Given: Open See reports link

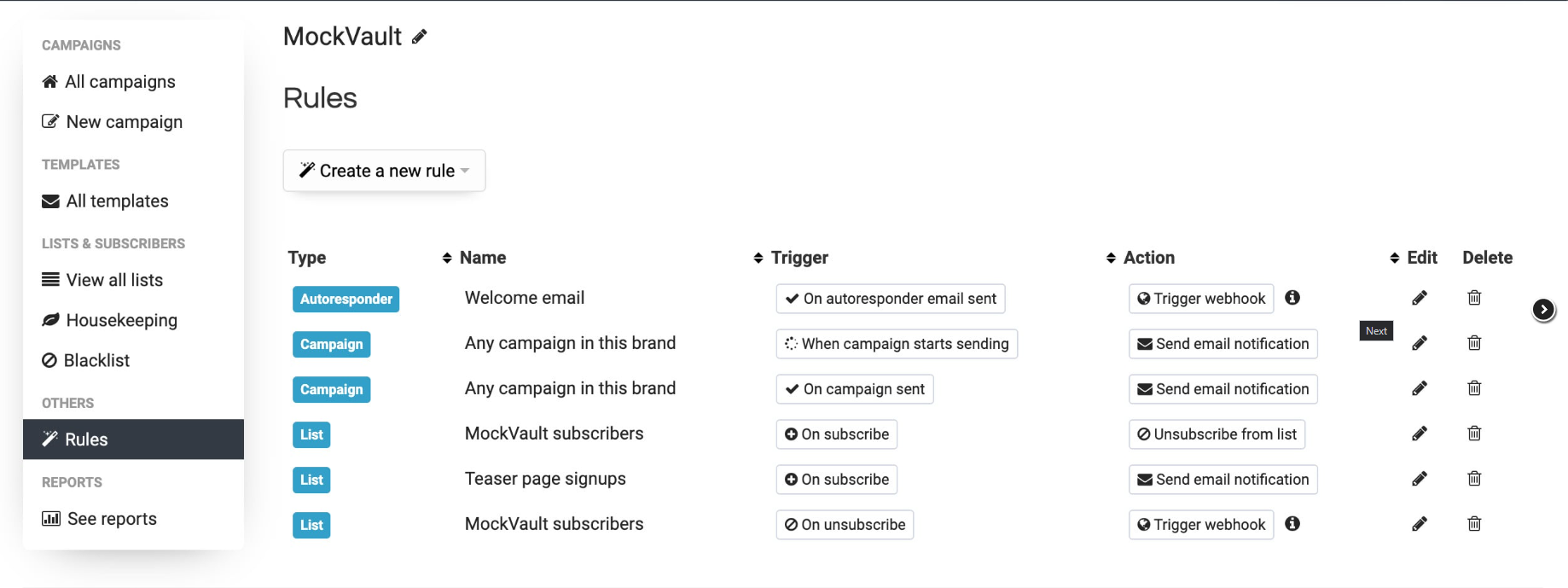Looking at the screenshot, I should [112, 519].
